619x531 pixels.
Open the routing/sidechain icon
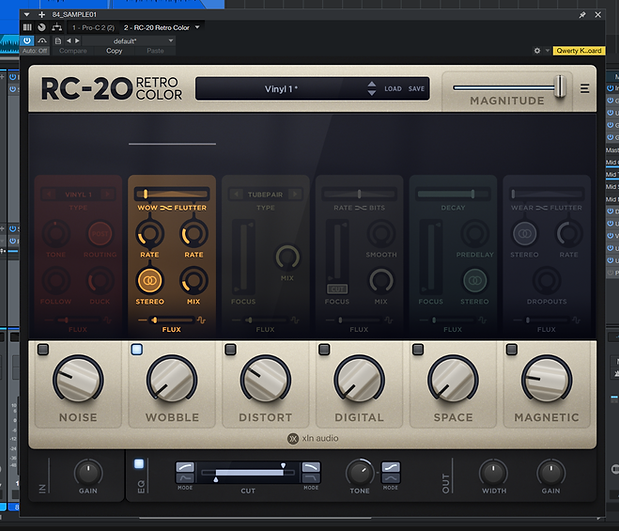point(57,27)
